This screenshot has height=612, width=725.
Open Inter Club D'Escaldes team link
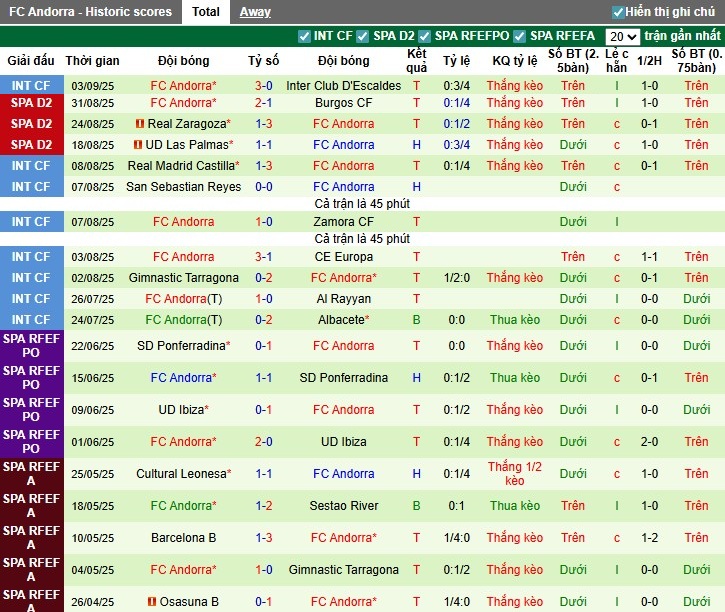point(343,86)
